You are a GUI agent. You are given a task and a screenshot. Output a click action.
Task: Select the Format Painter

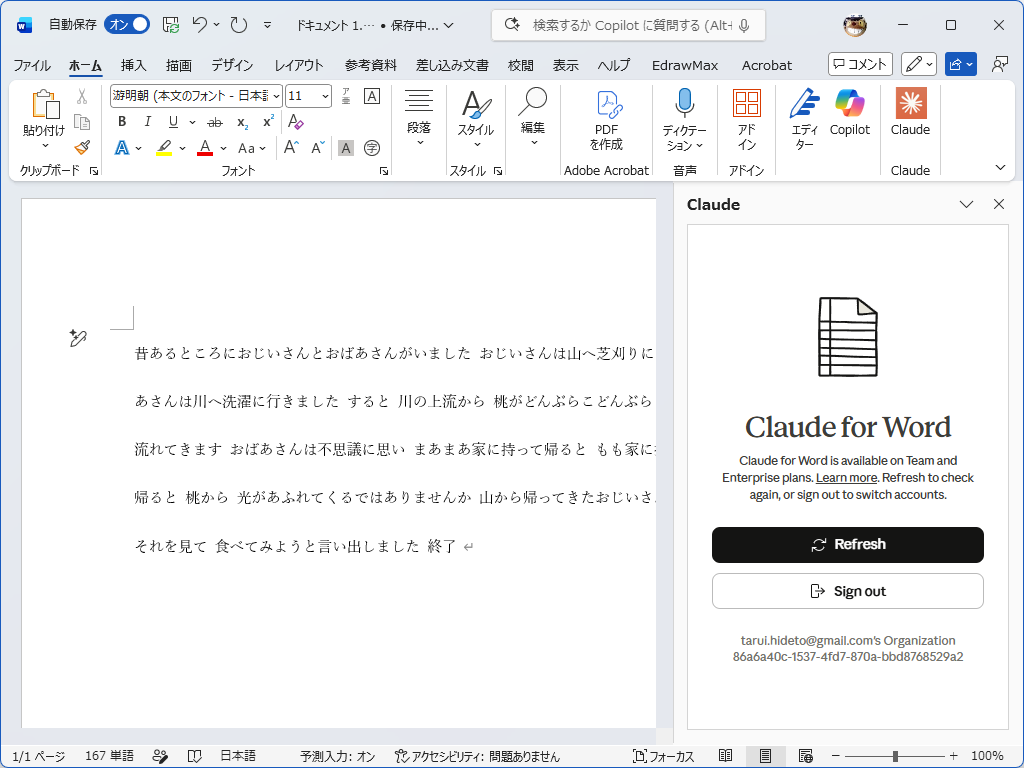coord(84,146)
